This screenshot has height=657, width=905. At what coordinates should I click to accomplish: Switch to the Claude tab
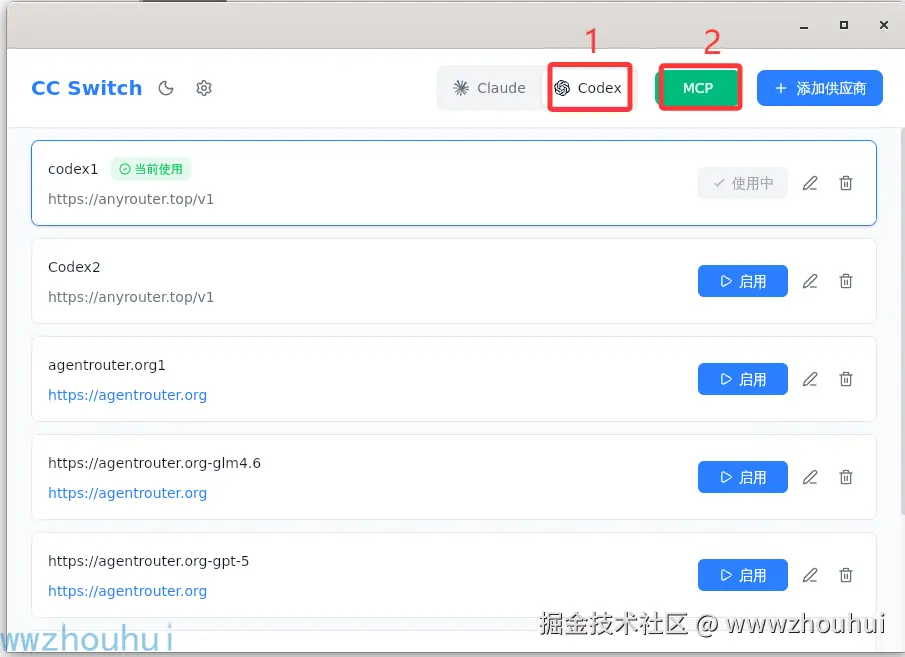[489, 88]
